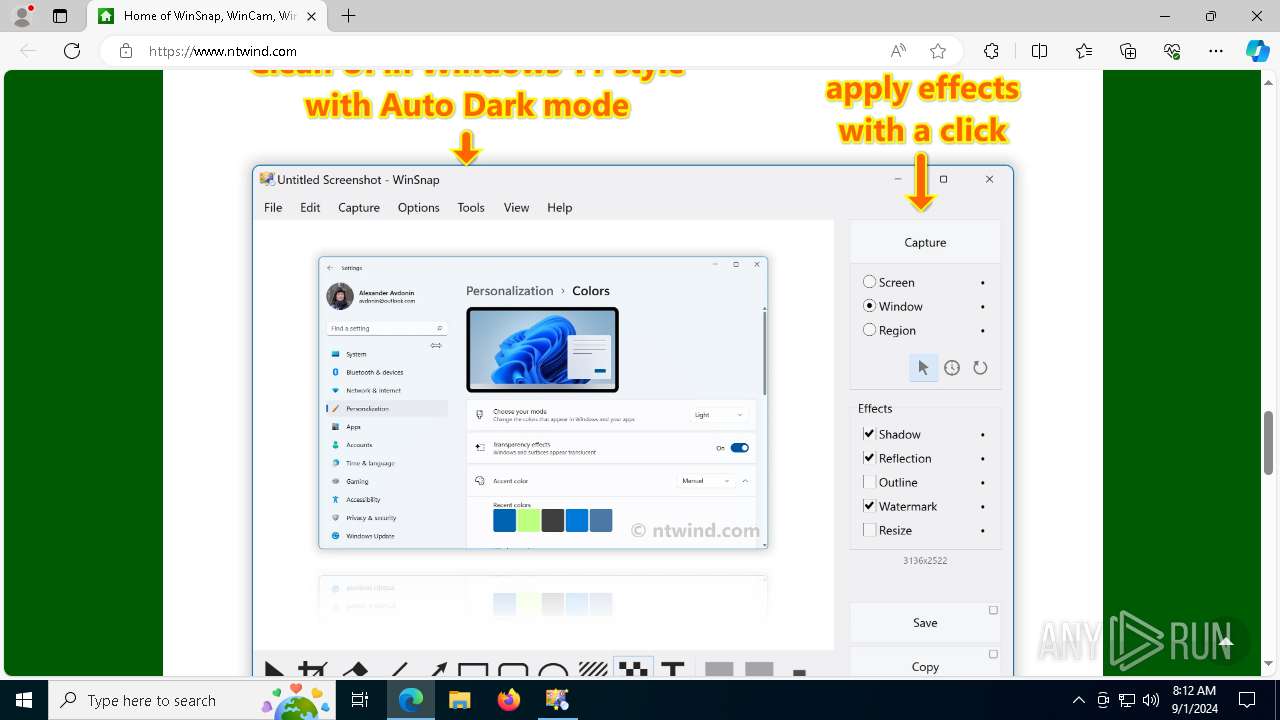The image size is (1280, 720).
Task: Launch Firefox from the taskbar
Action: point(509,700)
